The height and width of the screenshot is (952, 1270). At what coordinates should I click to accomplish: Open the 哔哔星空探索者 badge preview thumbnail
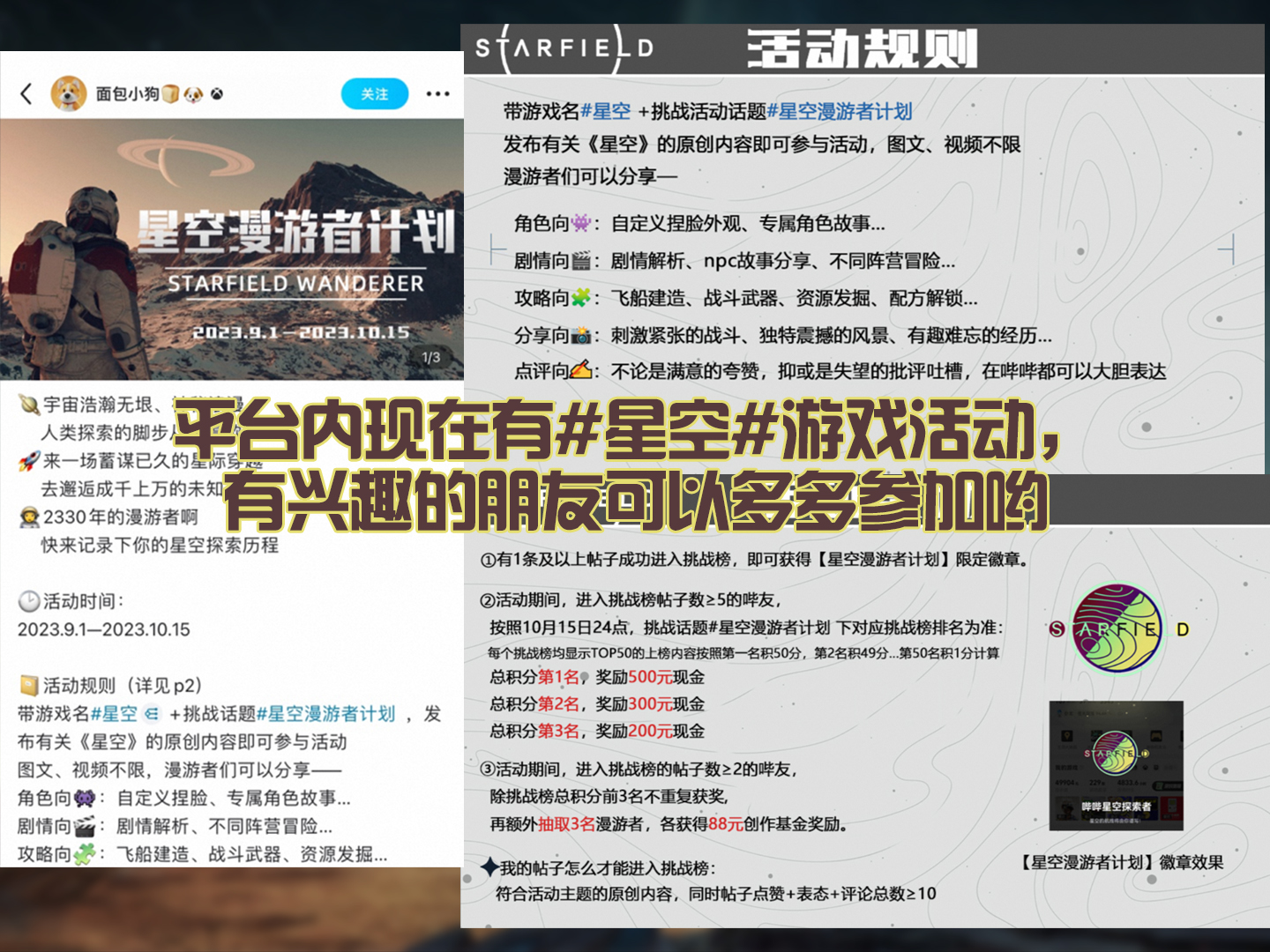point(1116,765)
